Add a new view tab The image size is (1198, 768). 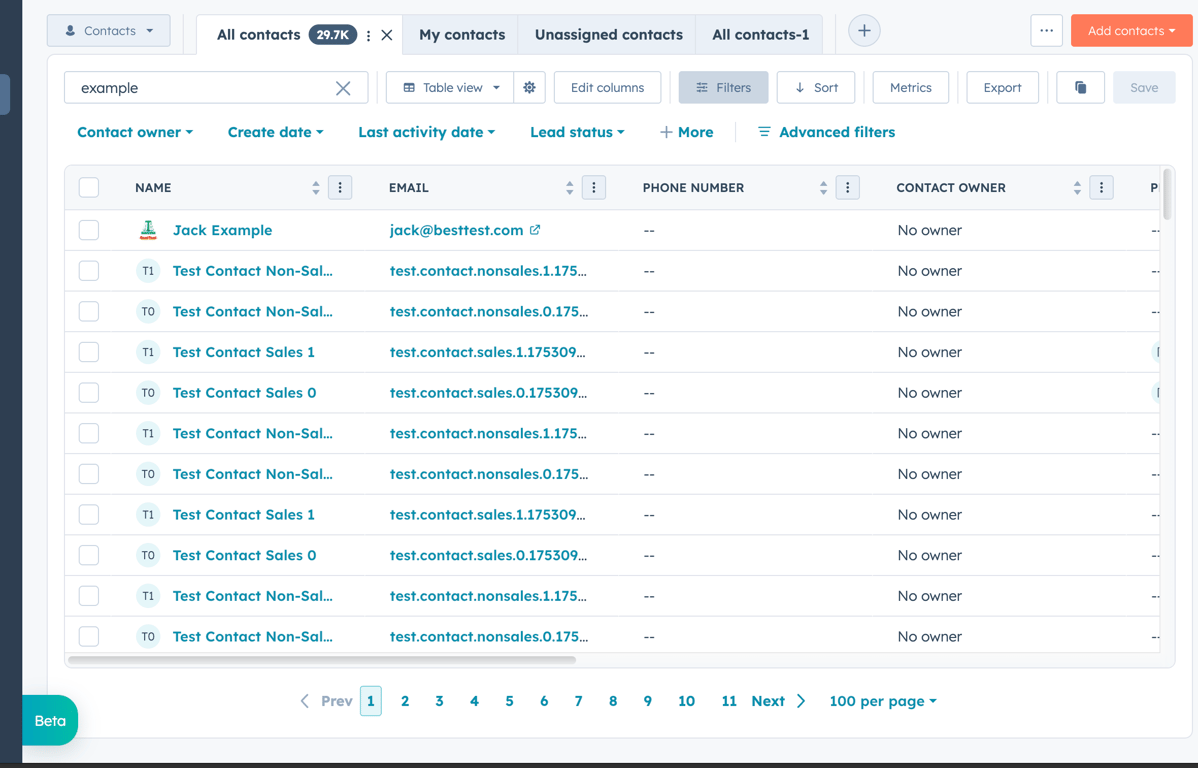(864, 31)
